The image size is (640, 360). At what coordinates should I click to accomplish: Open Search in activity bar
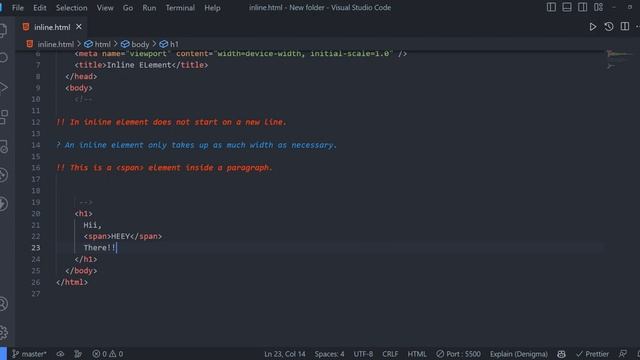tap(4, 58)
